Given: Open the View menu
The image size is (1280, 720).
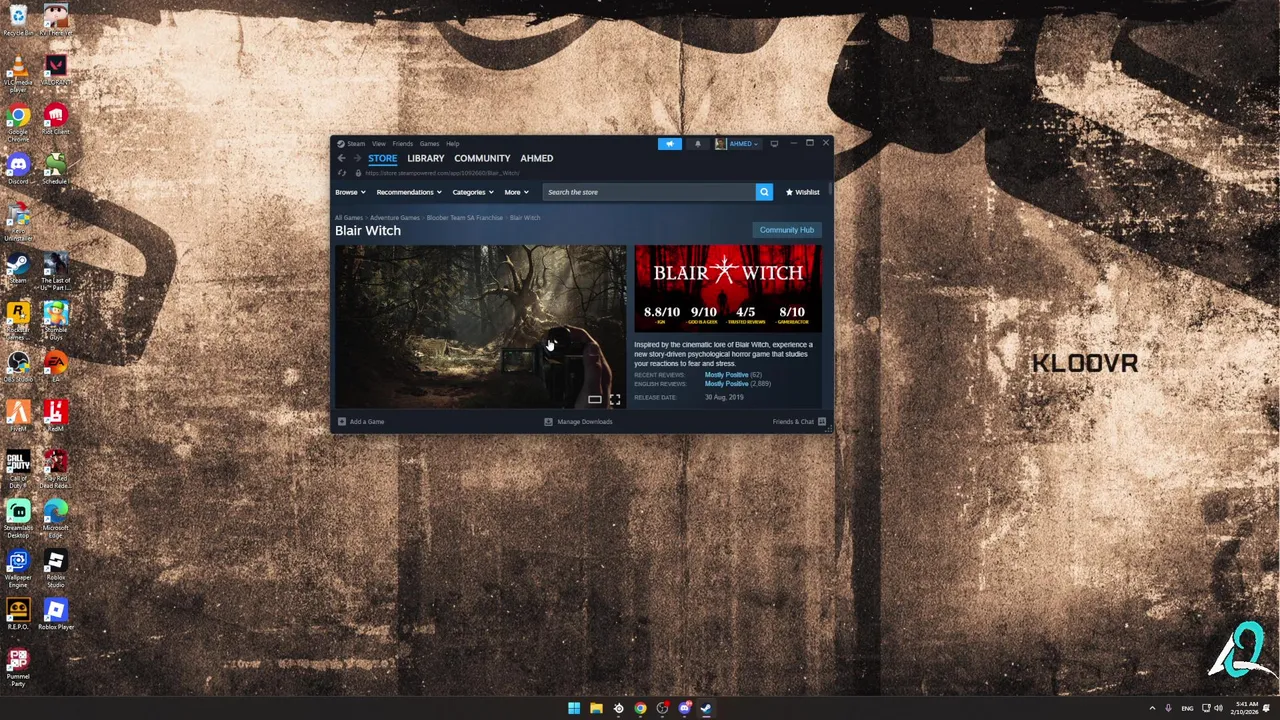Looking at the screenshot, I should point(379,144).
